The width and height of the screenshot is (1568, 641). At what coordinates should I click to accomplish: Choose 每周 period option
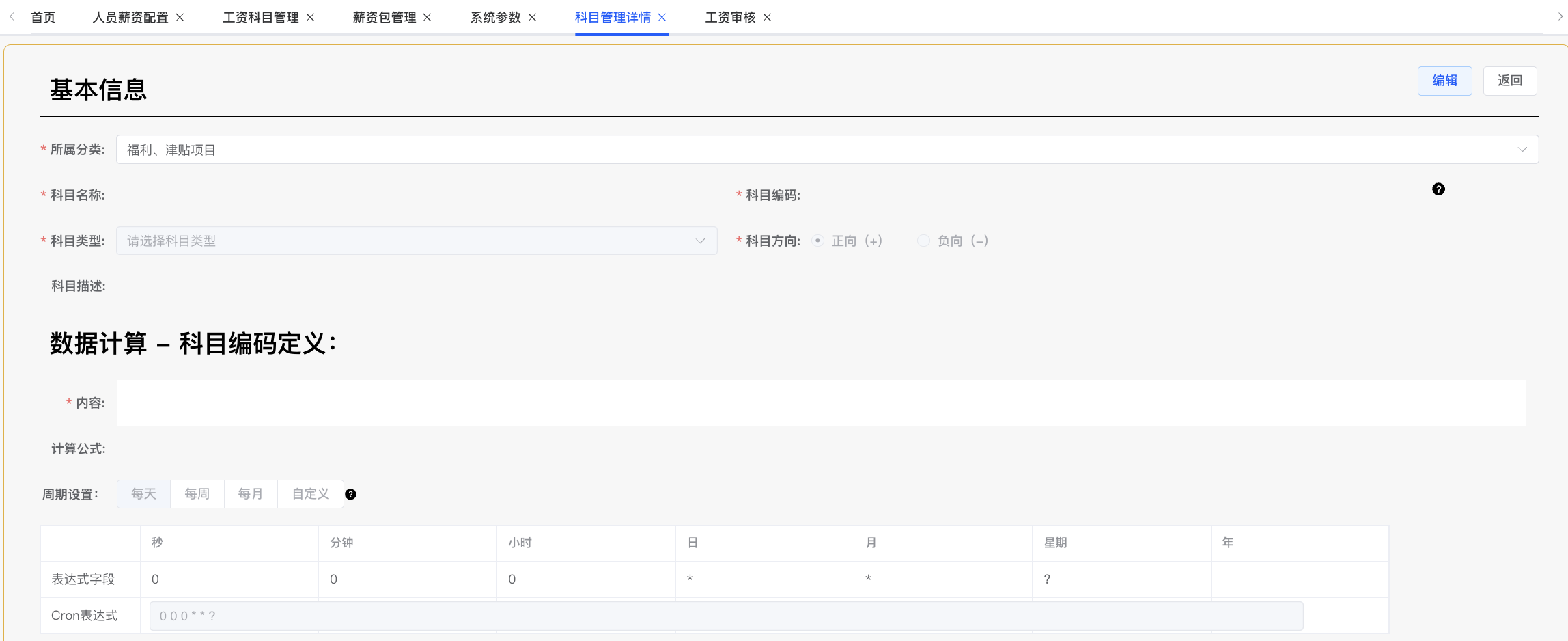click(197, 494)
